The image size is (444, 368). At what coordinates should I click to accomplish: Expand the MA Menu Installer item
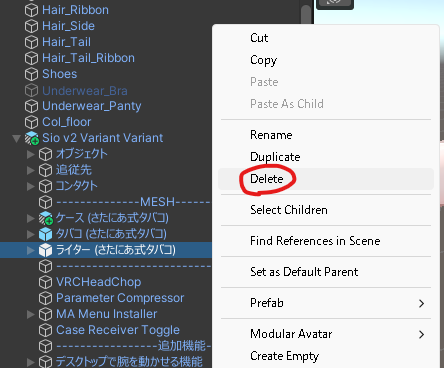[x=31, y=314]
